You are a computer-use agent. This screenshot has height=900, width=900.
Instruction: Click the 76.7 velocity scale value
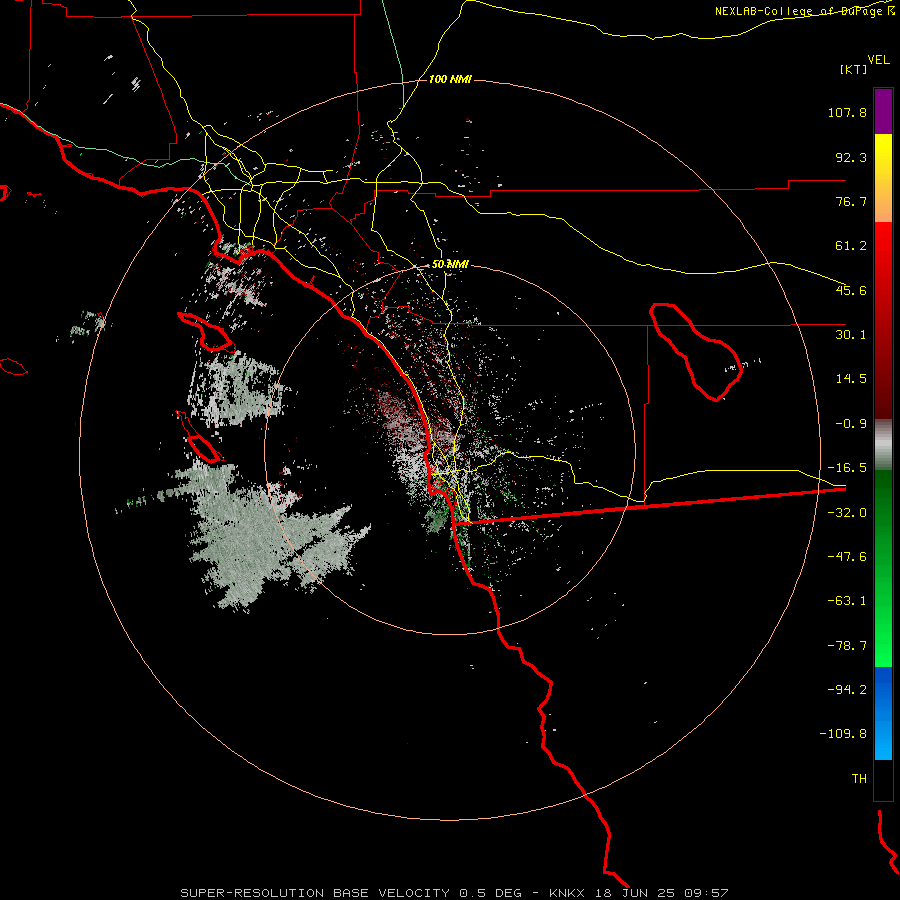(851, 201)
